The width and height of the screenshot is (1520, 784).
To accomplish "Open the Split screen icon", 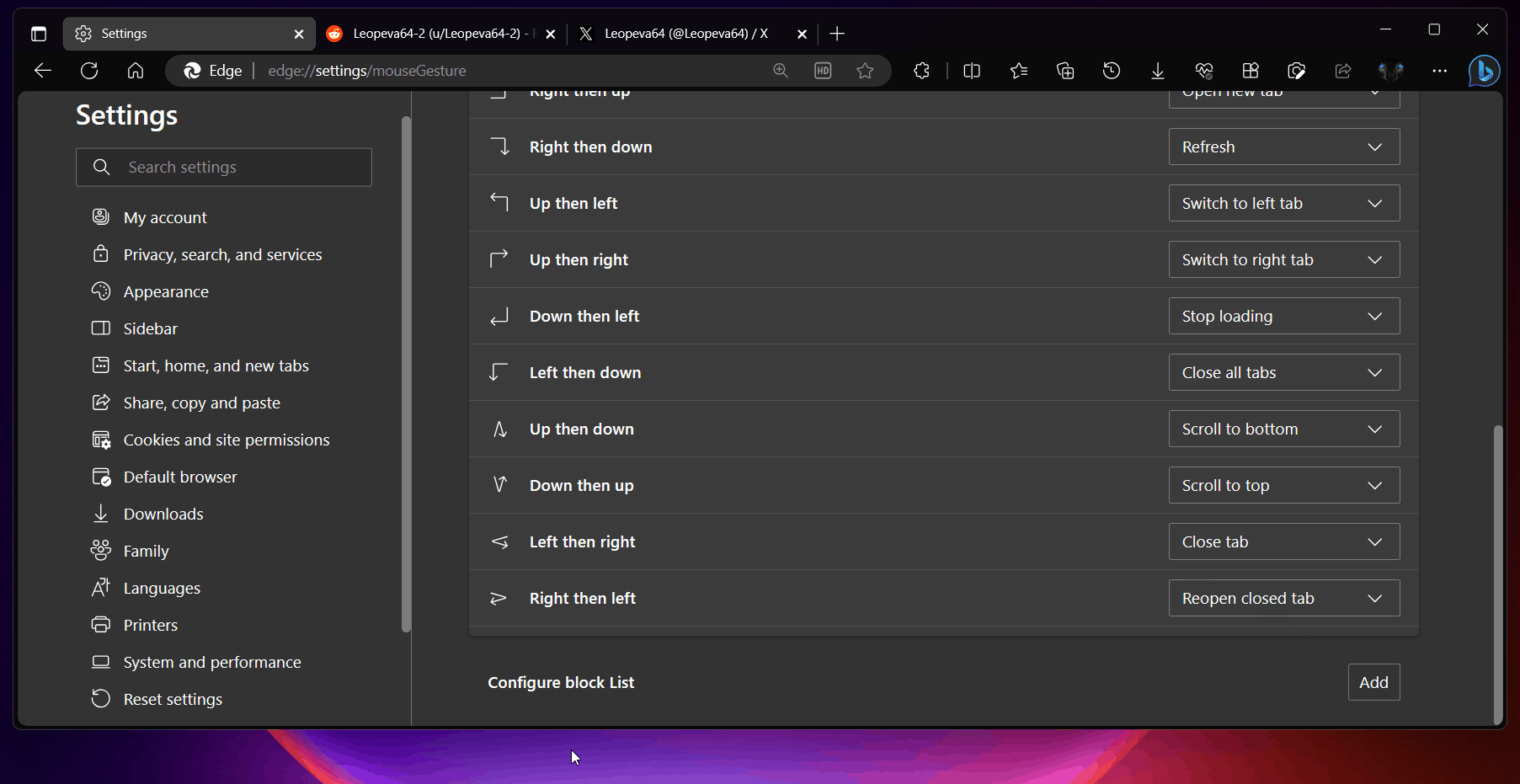I will point(972,71).
